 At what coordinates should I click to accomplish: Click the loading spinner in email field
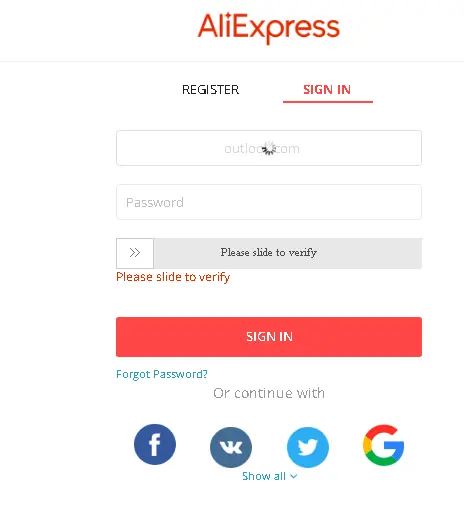(269, 148)
